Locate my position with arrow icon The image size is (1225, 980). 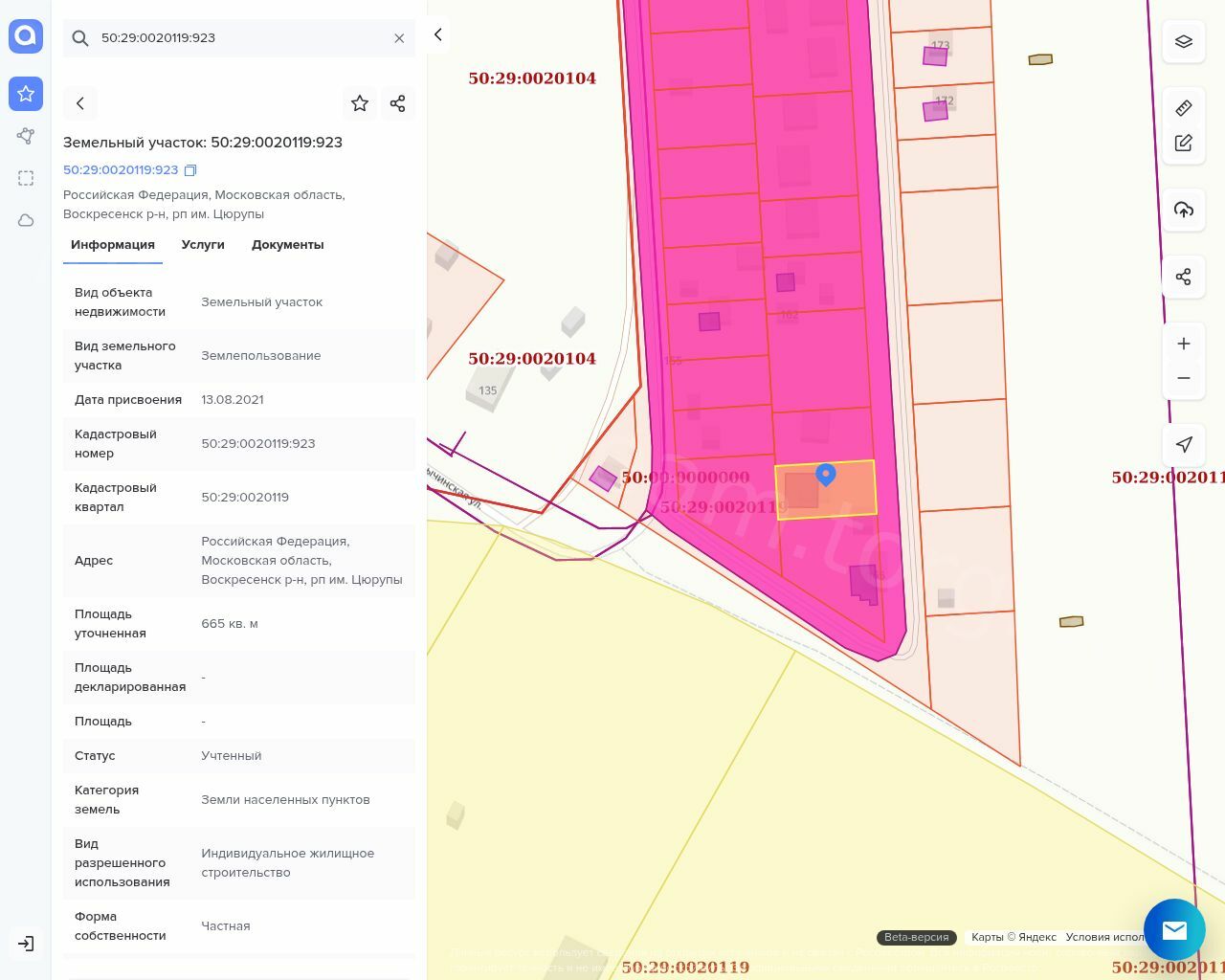1184,444
